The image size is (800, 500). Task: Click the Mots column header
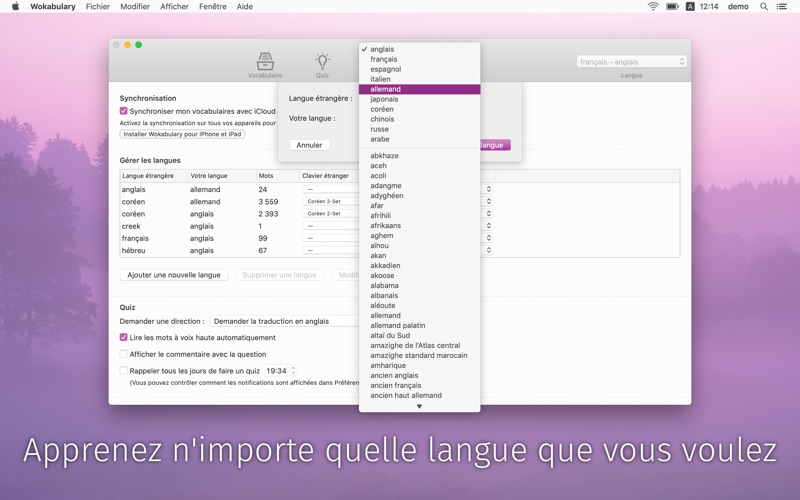pos(277,176)
